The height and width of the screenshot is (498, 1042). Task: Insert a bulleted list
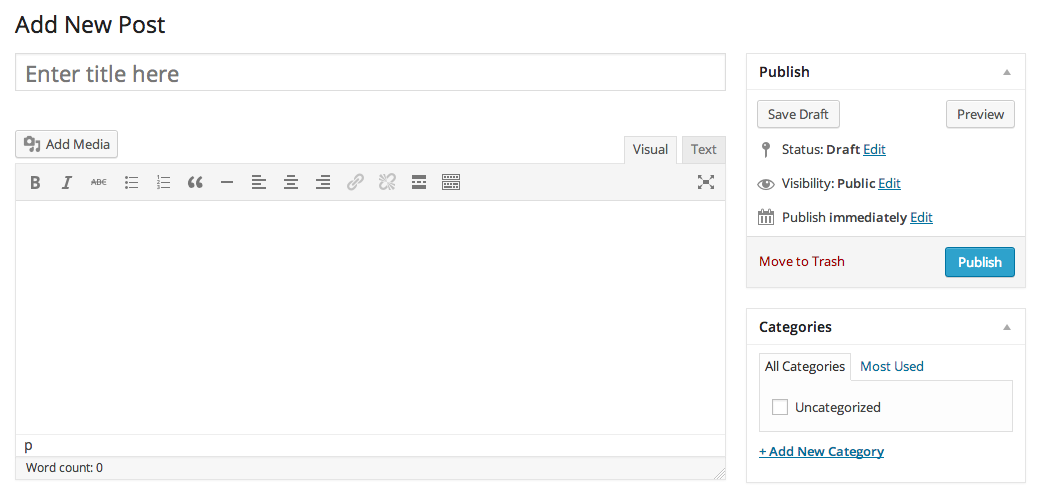[132, 182]
